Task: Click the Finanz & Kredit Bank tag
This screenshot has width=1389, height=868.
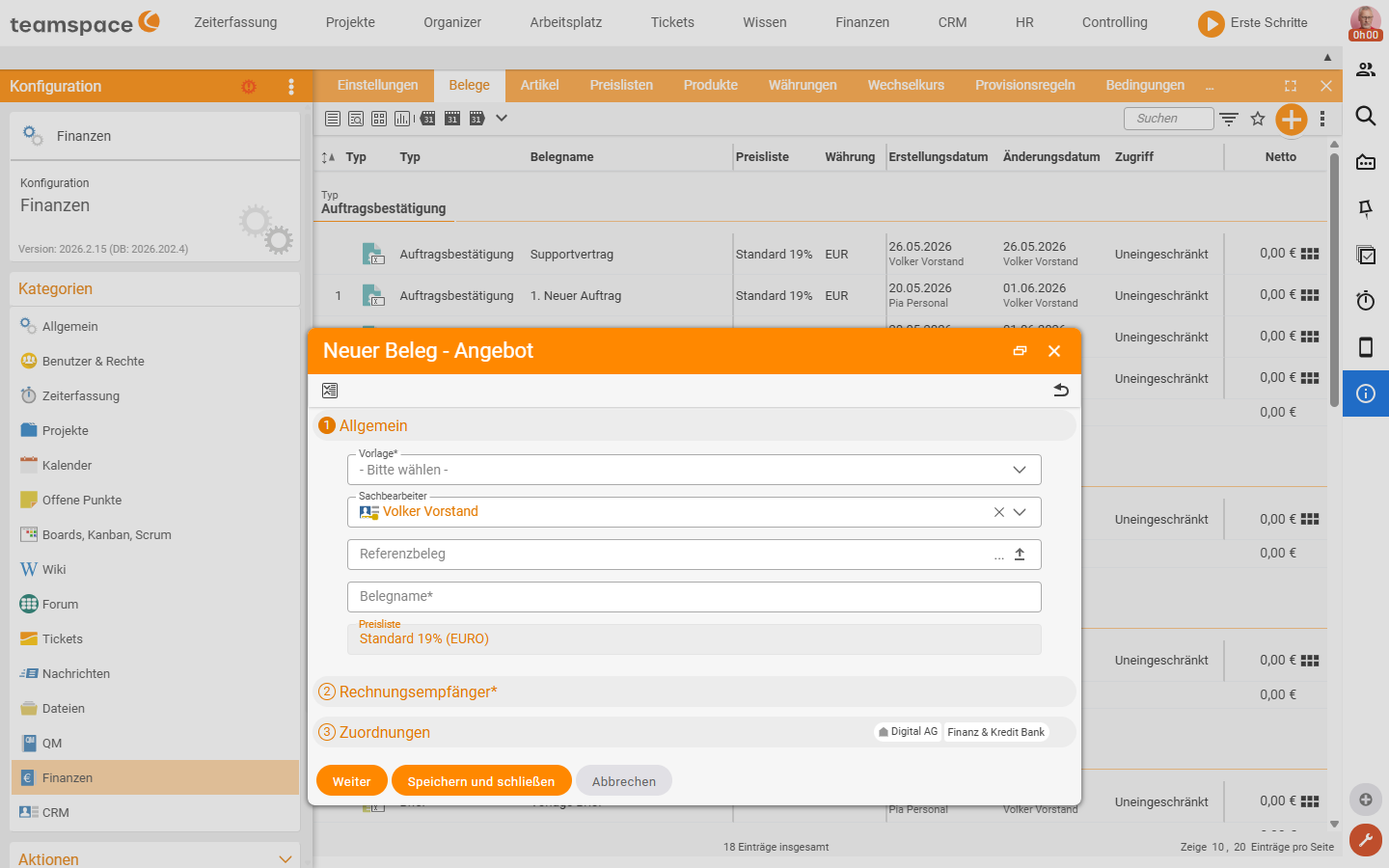Action: click(x=996, y=732)
